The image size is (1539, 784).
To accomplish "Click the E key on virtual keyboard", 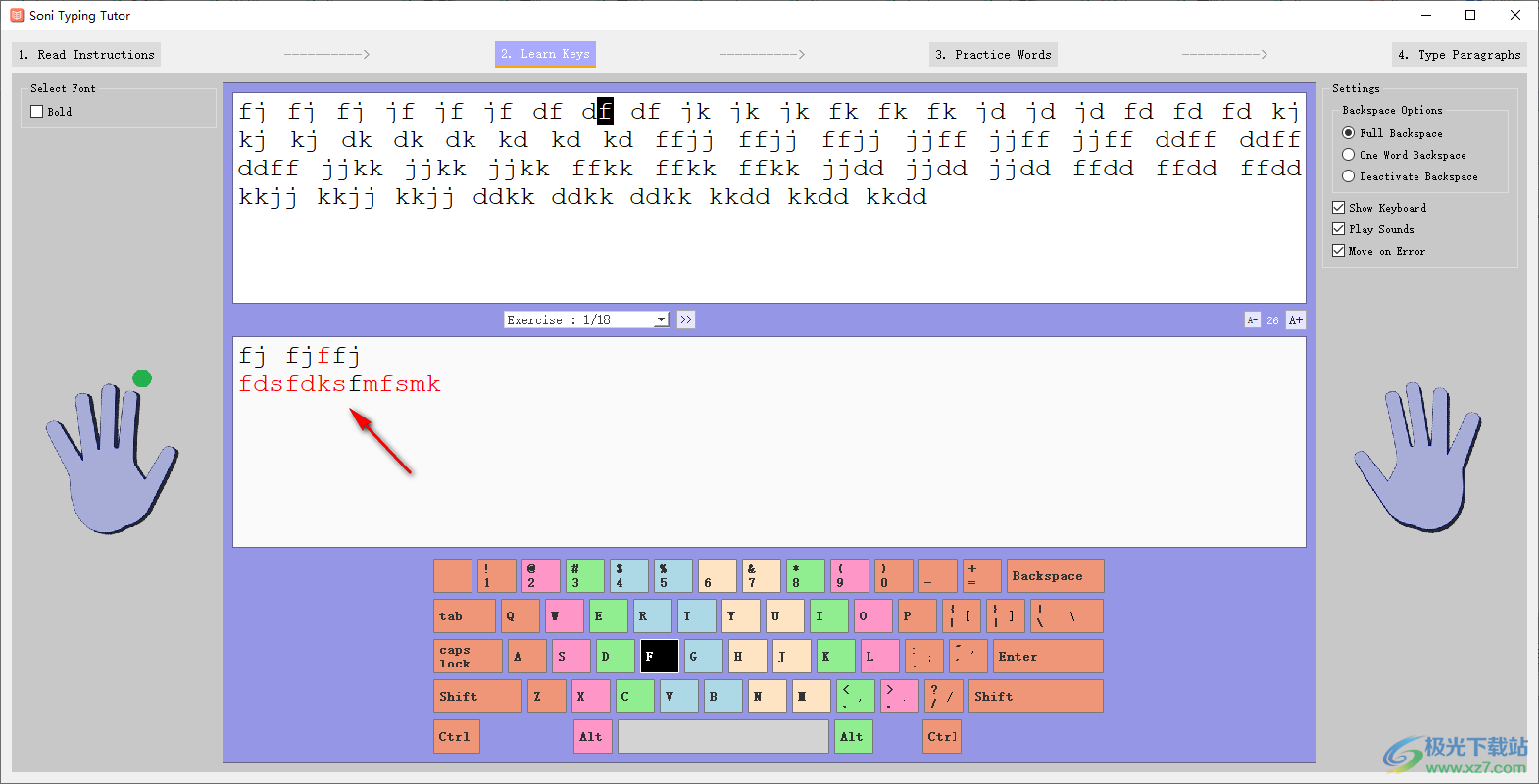I will (x=609, y=616).
